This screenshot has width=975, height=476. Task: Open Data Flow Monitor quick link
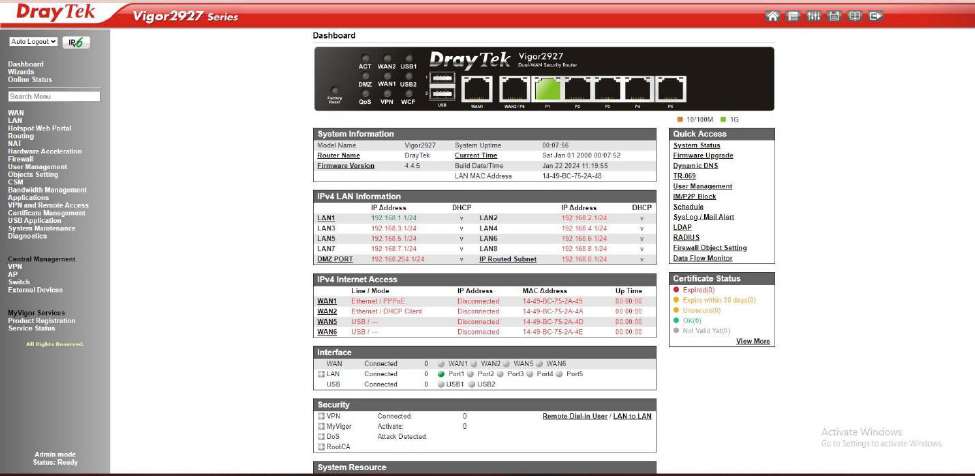point(703,258)
